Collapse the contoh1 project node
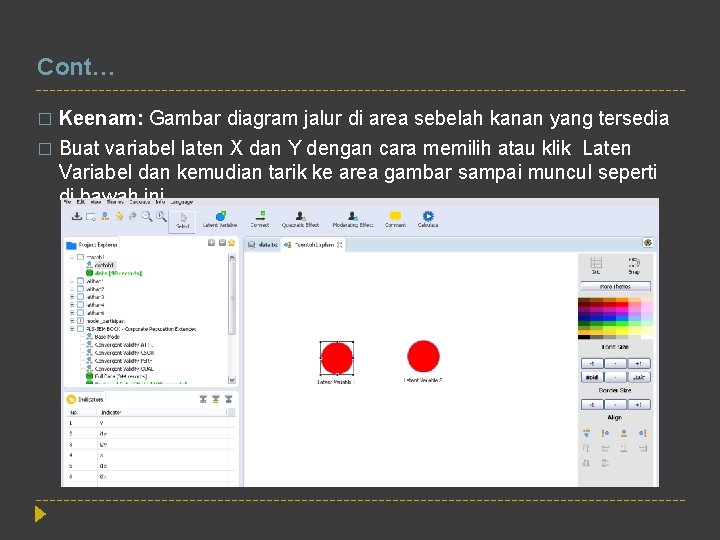This screenshot has width=720, height=540. (x=72, y=258)
